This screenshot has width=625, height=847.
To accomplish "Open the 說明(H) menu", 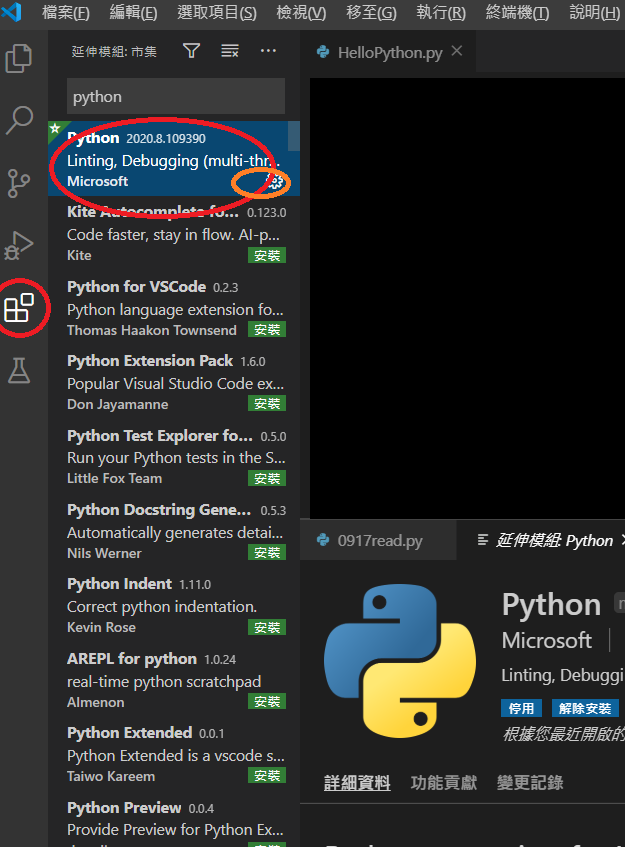I will click(x=594, y=12).
